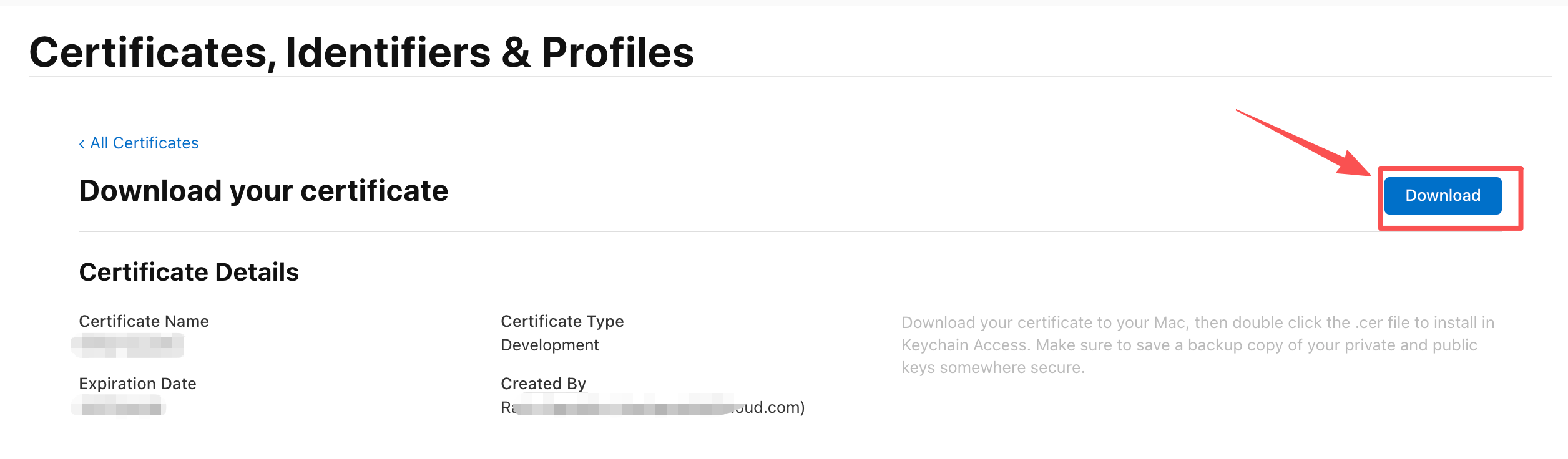Click the Created By label

(x=543, y=384)
